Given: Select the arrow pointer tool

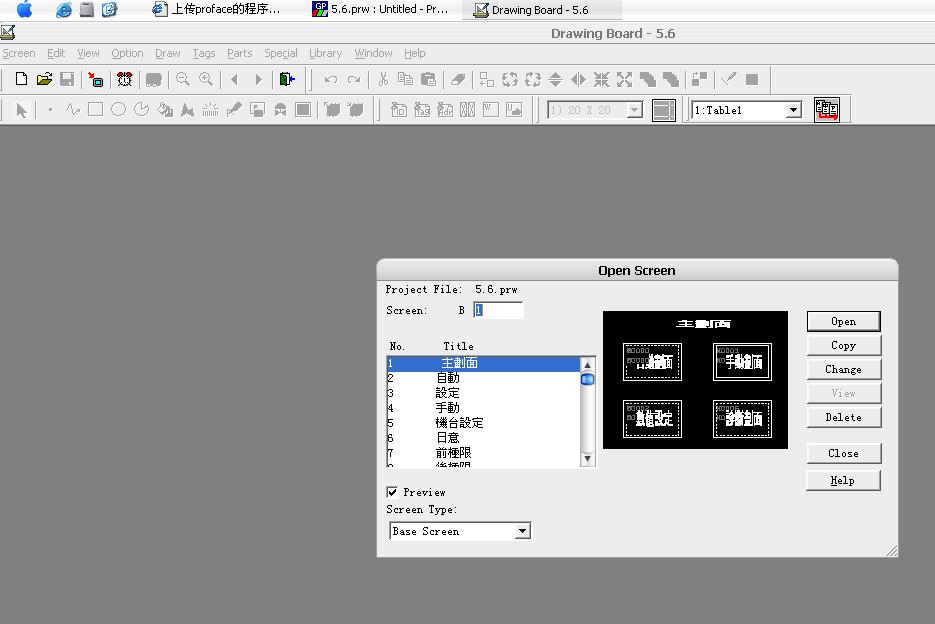Looking at the screenshot, I should click(x=21, y=110).
